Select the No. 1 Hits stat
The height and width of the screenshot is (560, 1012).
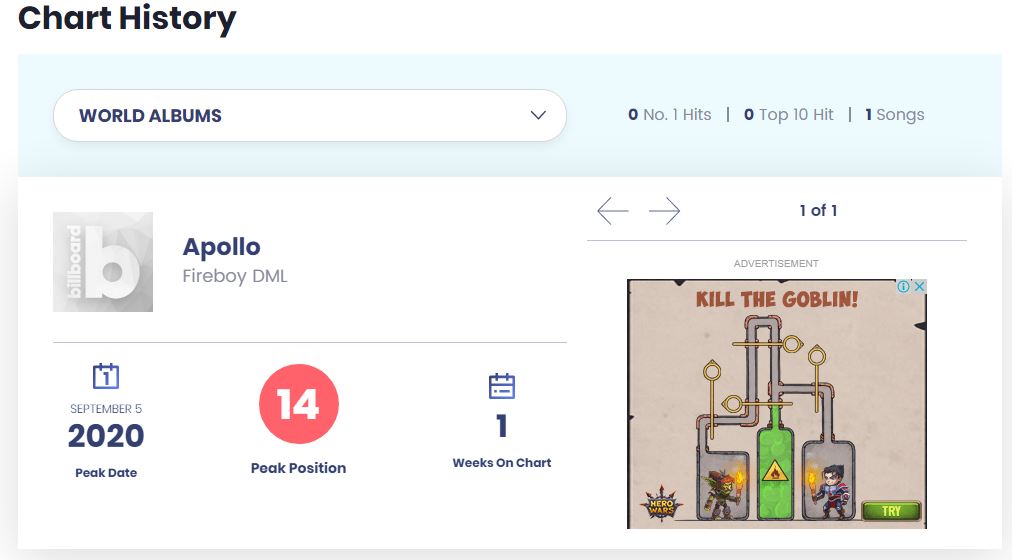pos(670,115)
